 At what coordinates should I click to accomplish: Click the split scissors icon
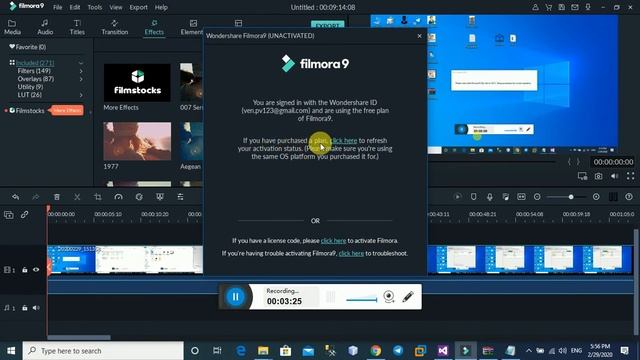77,197
